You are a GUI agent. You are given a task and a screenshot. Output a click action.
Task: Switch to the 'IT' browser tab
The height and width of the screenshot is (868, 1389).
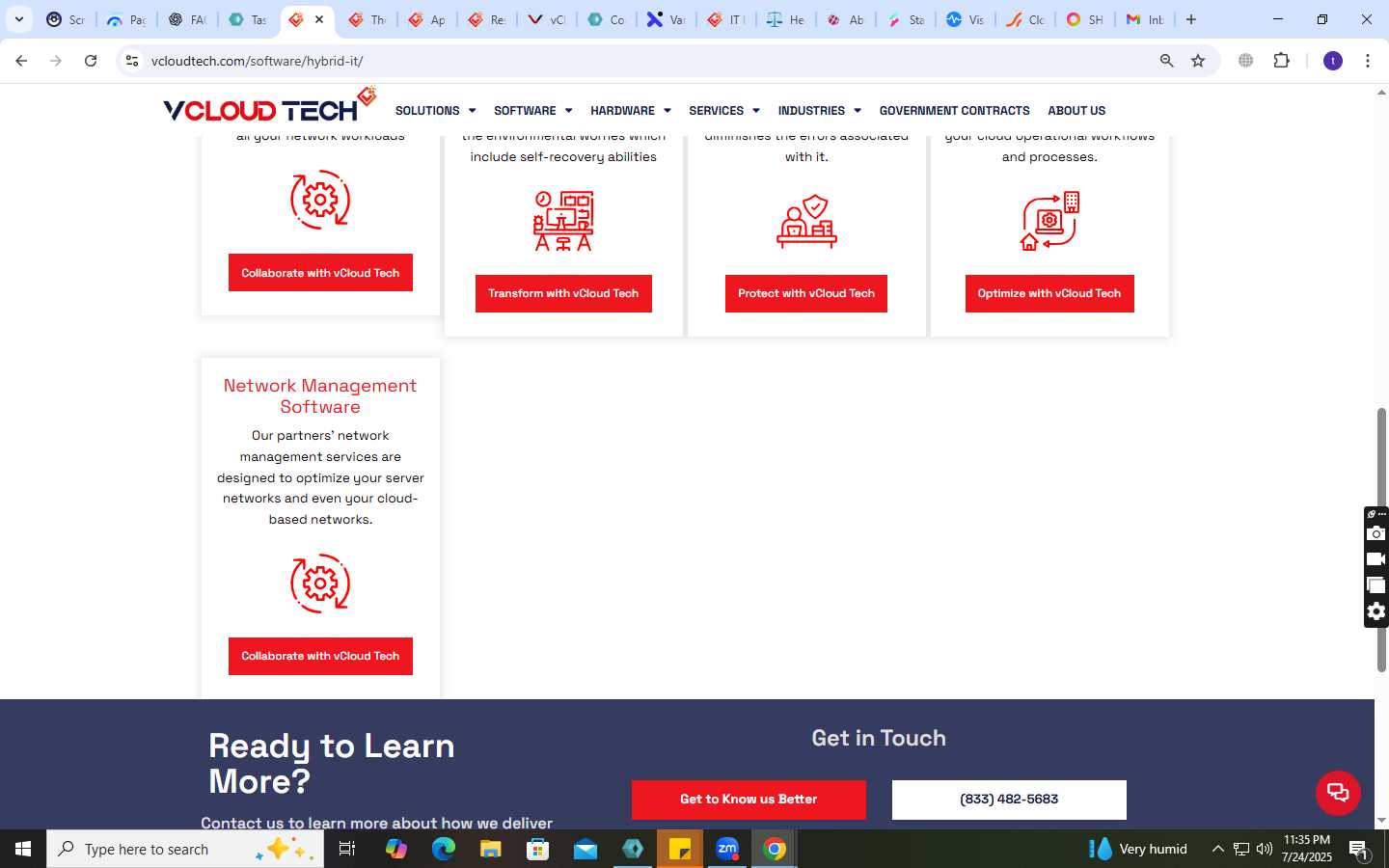pyautogui.click(x=725, y=19)
